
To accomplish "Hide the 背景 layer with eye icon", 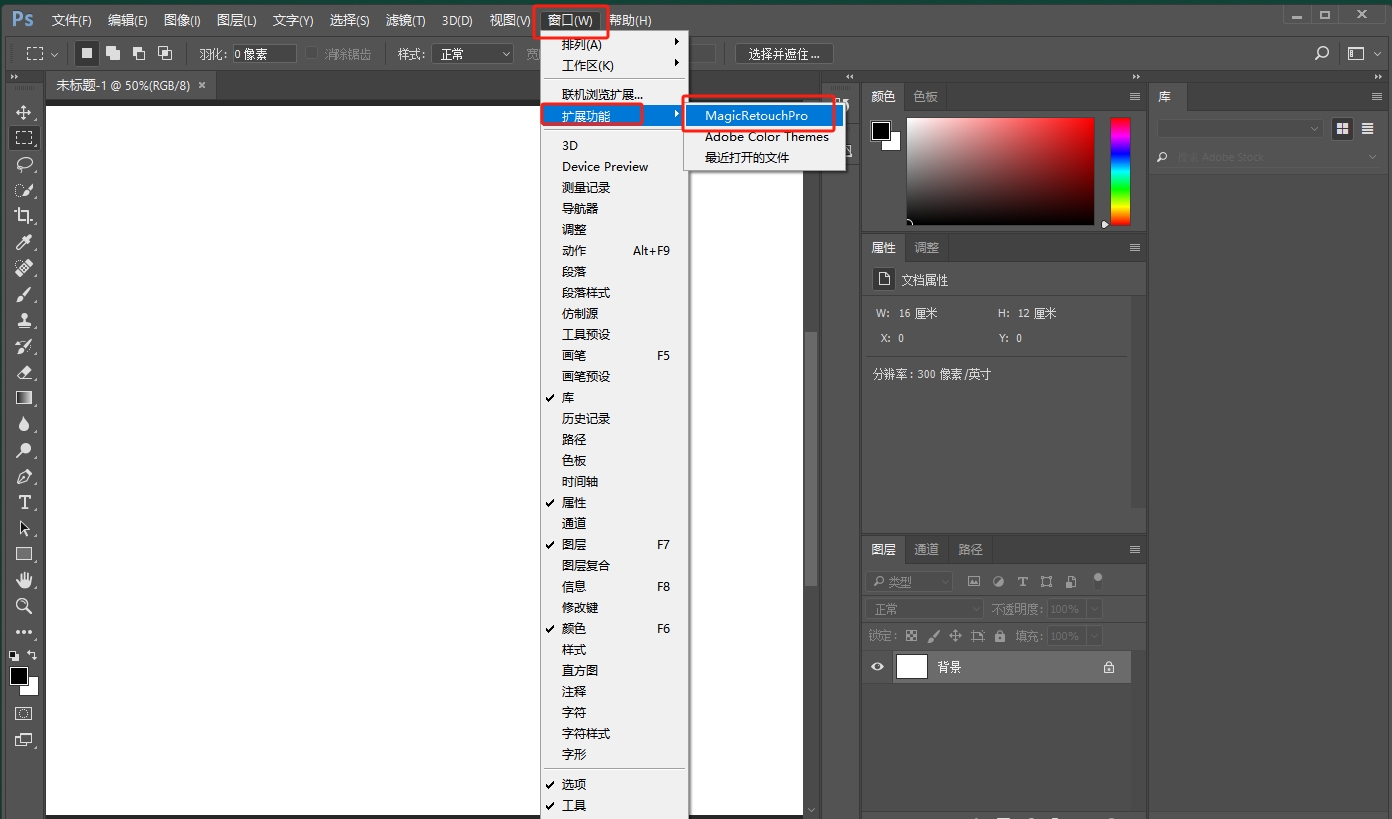I will click(x=878, y=667).
